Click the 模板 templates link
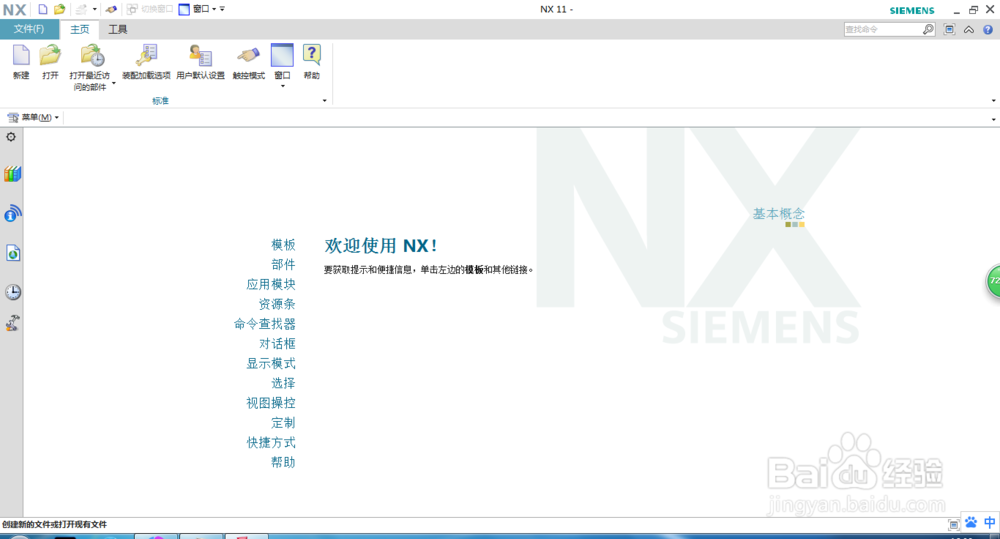The image size is (1000, 539). tap(283, 245)
